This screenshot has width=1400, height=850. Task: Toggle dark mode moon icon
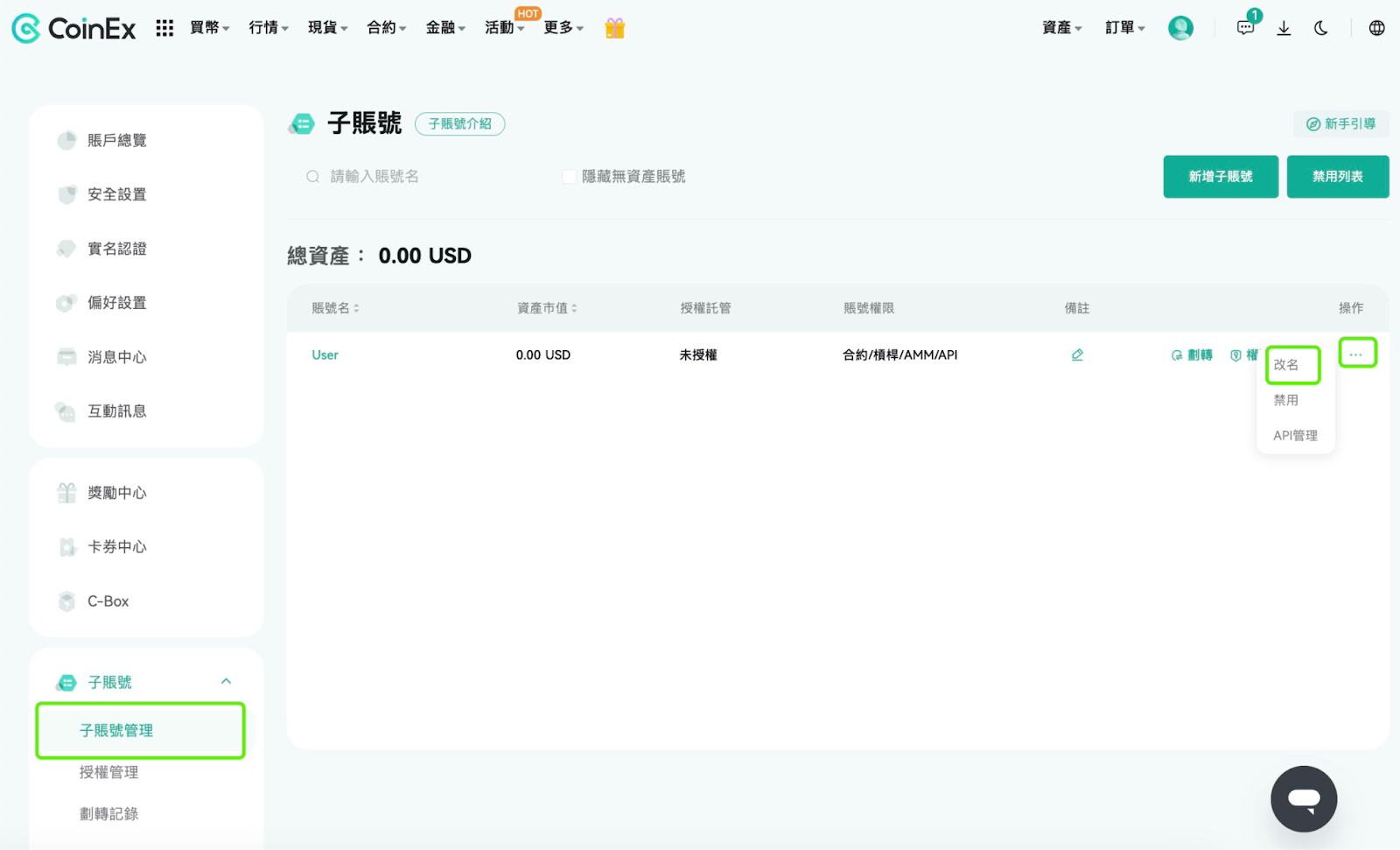pyautogui.click(x=1321, y=28)
